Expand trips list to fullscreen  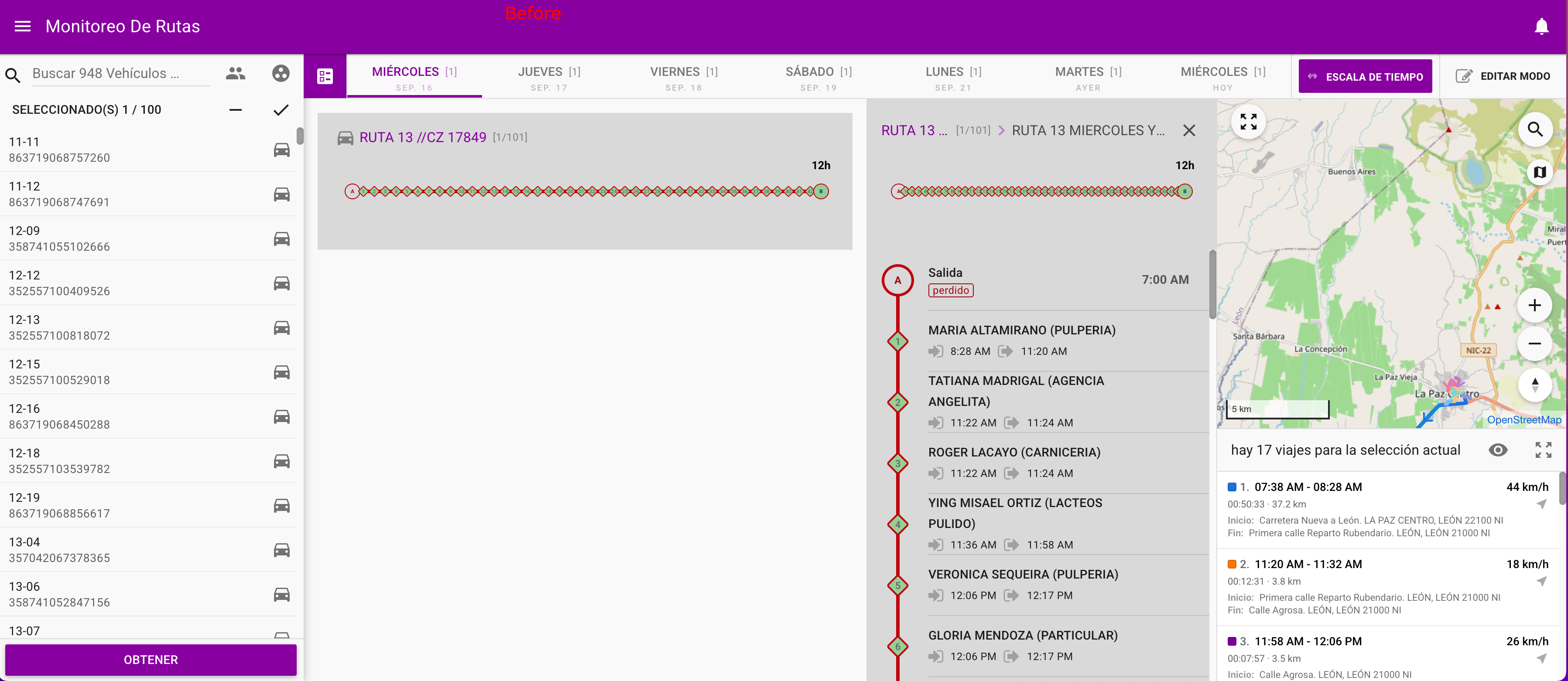(x=1543, y=450)
